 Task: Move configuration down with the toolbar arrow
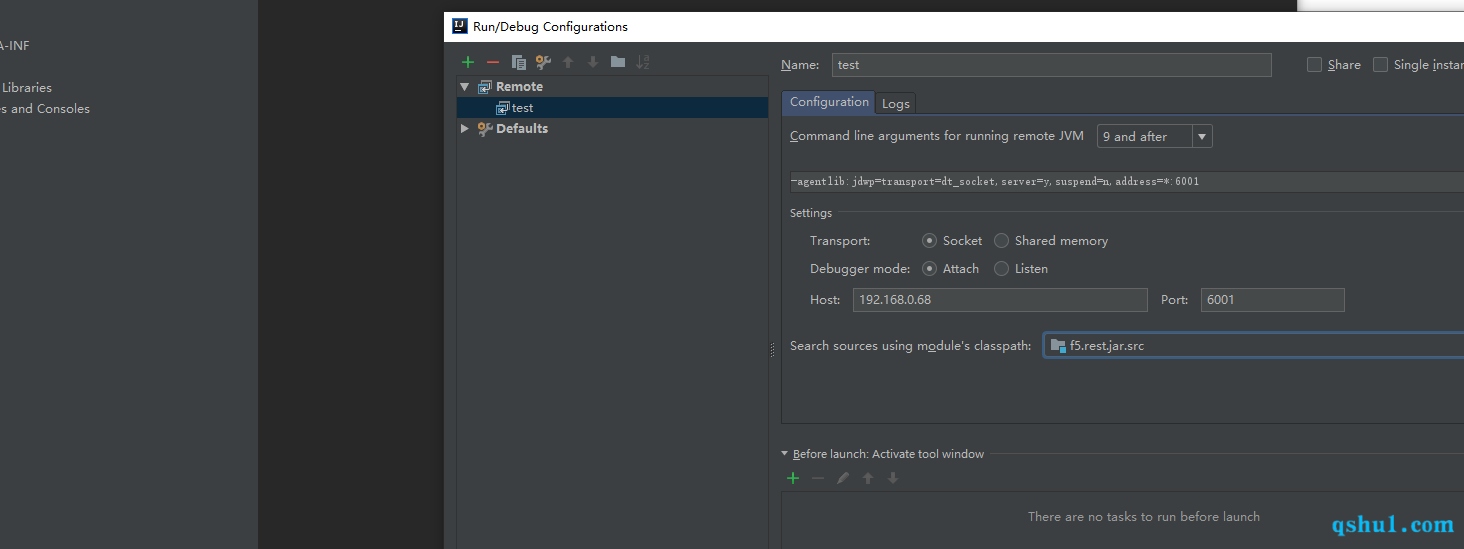point(593,62)
